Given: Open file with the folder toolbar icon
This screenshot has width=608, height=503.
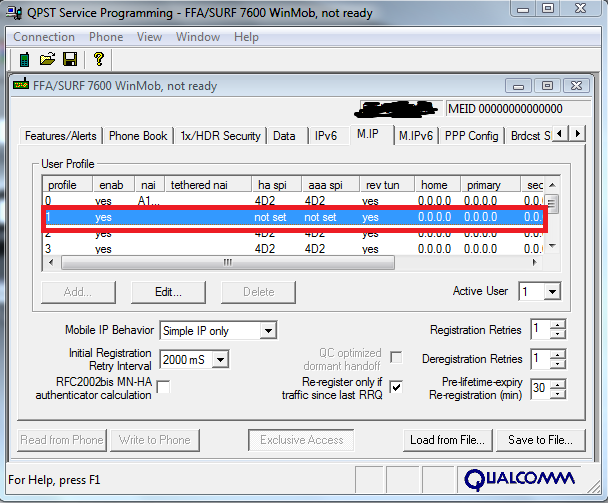Looking at the screenshot, I should click(x=47, y=59).
